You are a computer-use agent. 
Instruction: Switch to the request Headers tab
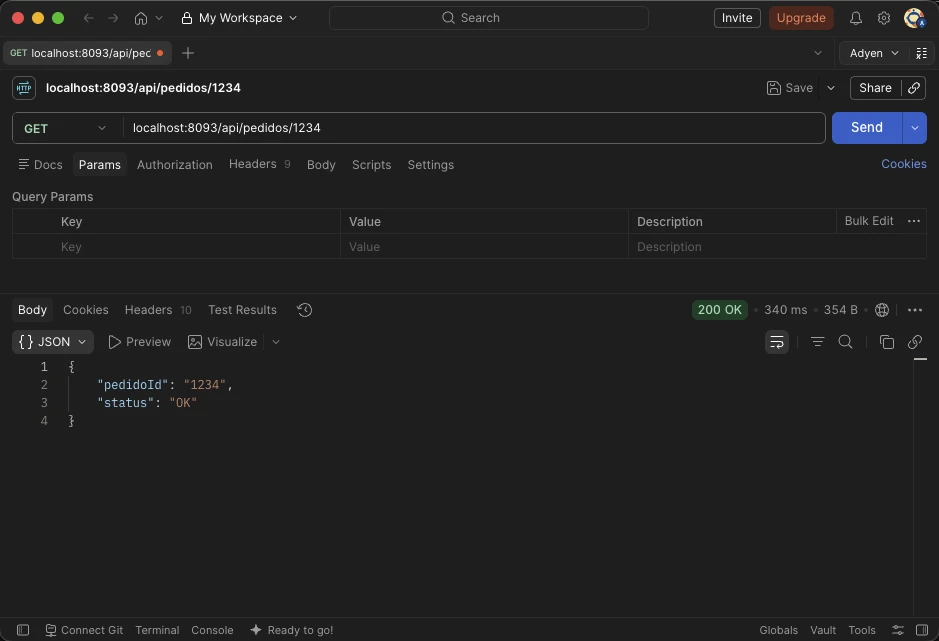pos(259,164)
